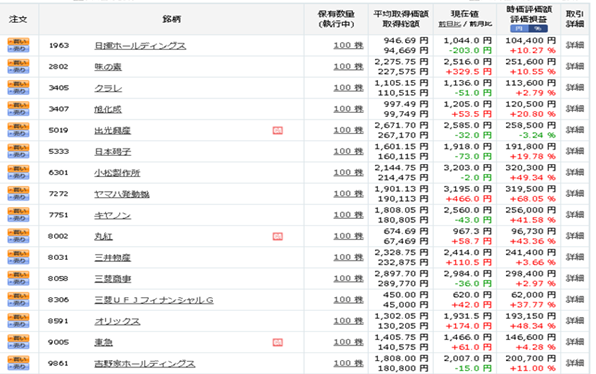The height and width of the screenshot is (374, 596).
Task: Open ヤマハ発動機 stock name link
Action: [x=122, y=194]
